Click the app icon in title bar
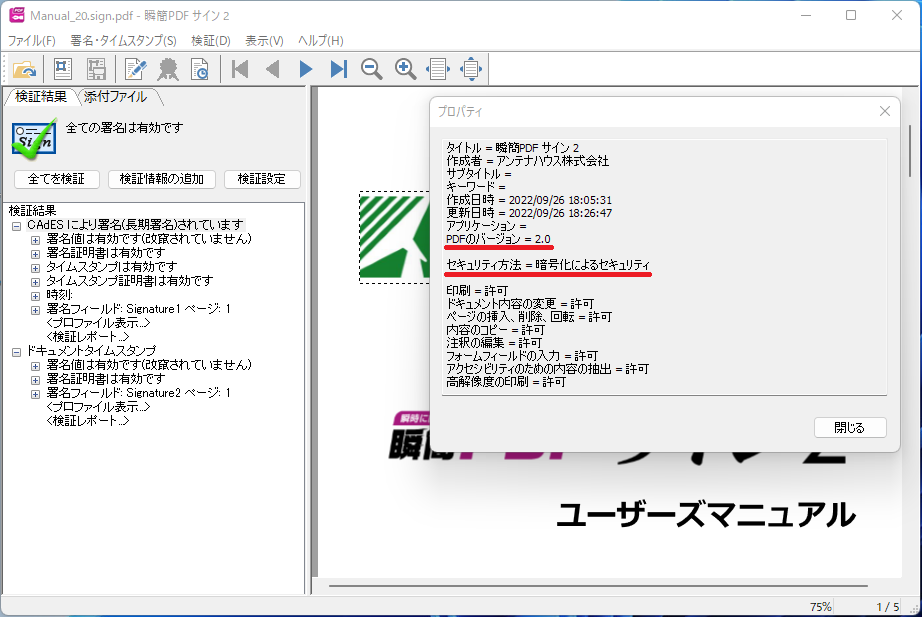This screenshot has height=617, width=922. 16,15
